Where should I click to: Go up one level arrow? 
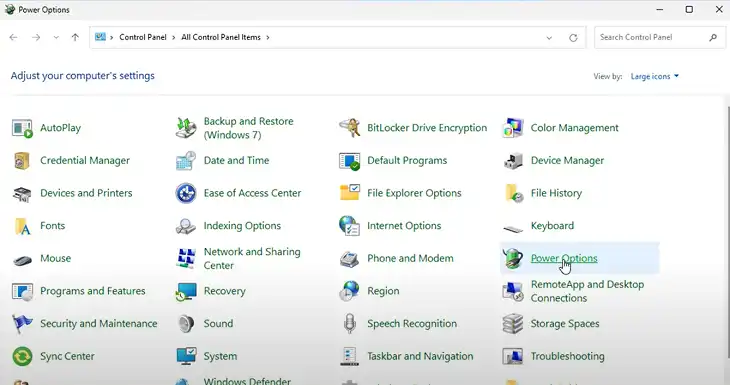(x=75, y=37)
